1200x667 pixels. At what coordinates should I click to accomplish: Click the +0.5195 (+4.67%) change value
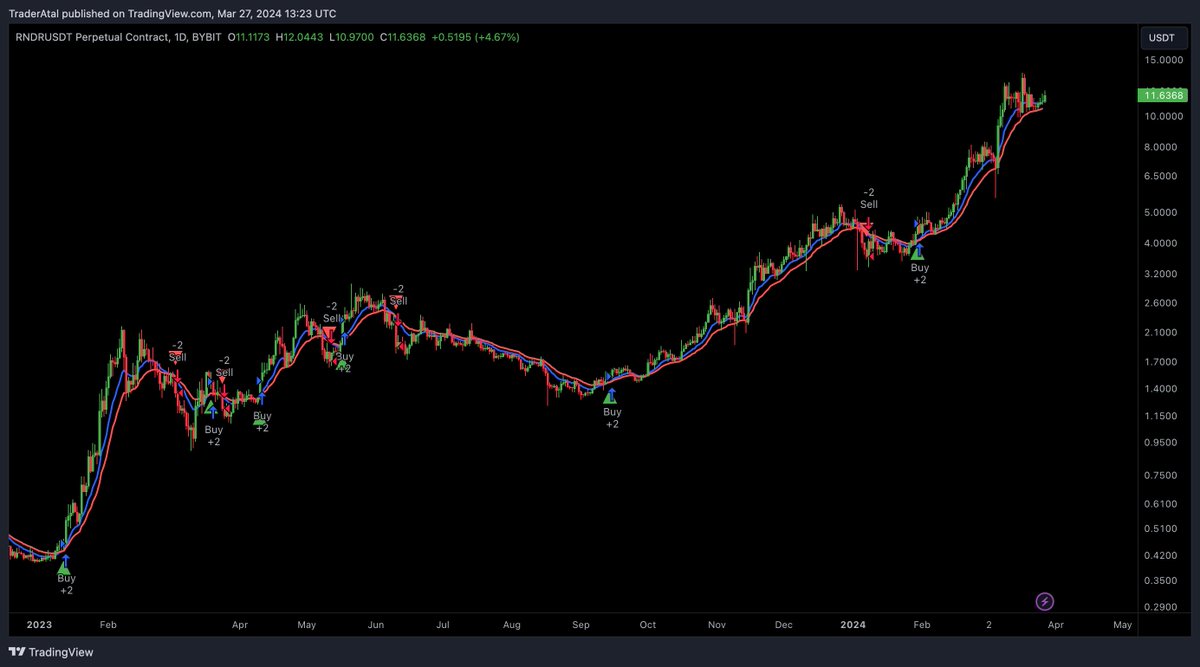click(475, 37)
